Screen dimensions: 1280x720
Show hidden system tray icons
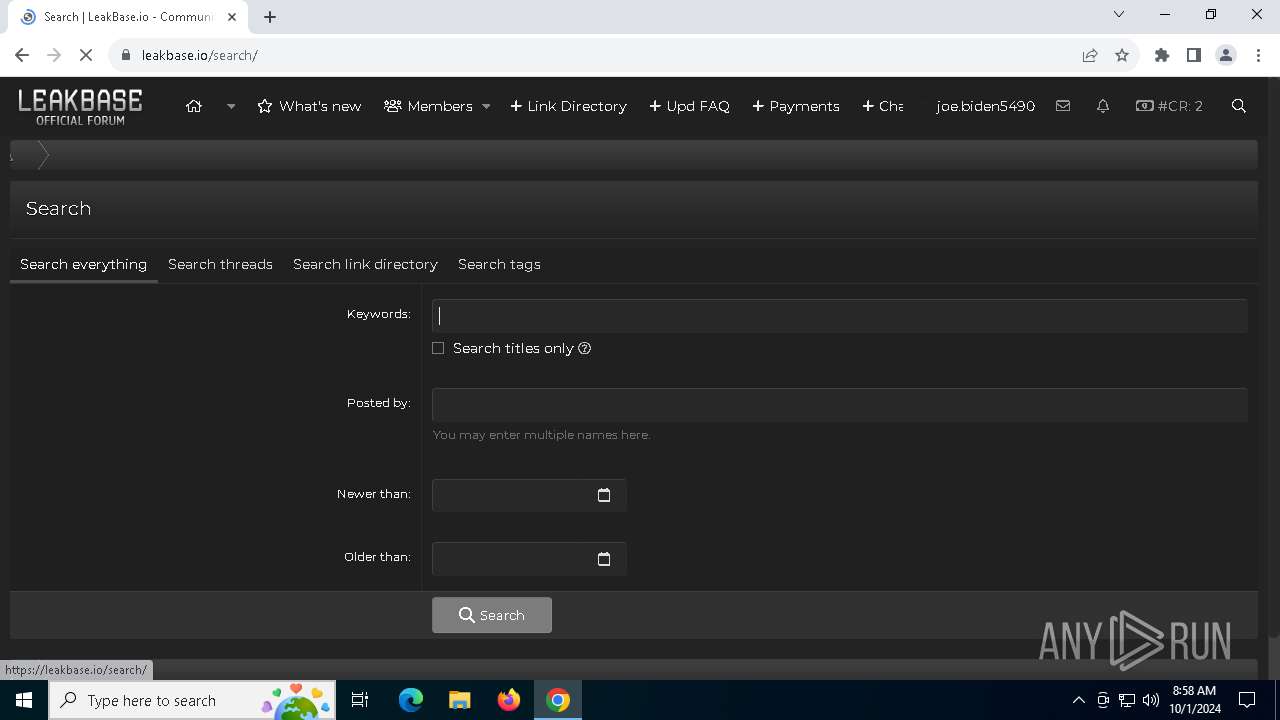coord(1079,700)
